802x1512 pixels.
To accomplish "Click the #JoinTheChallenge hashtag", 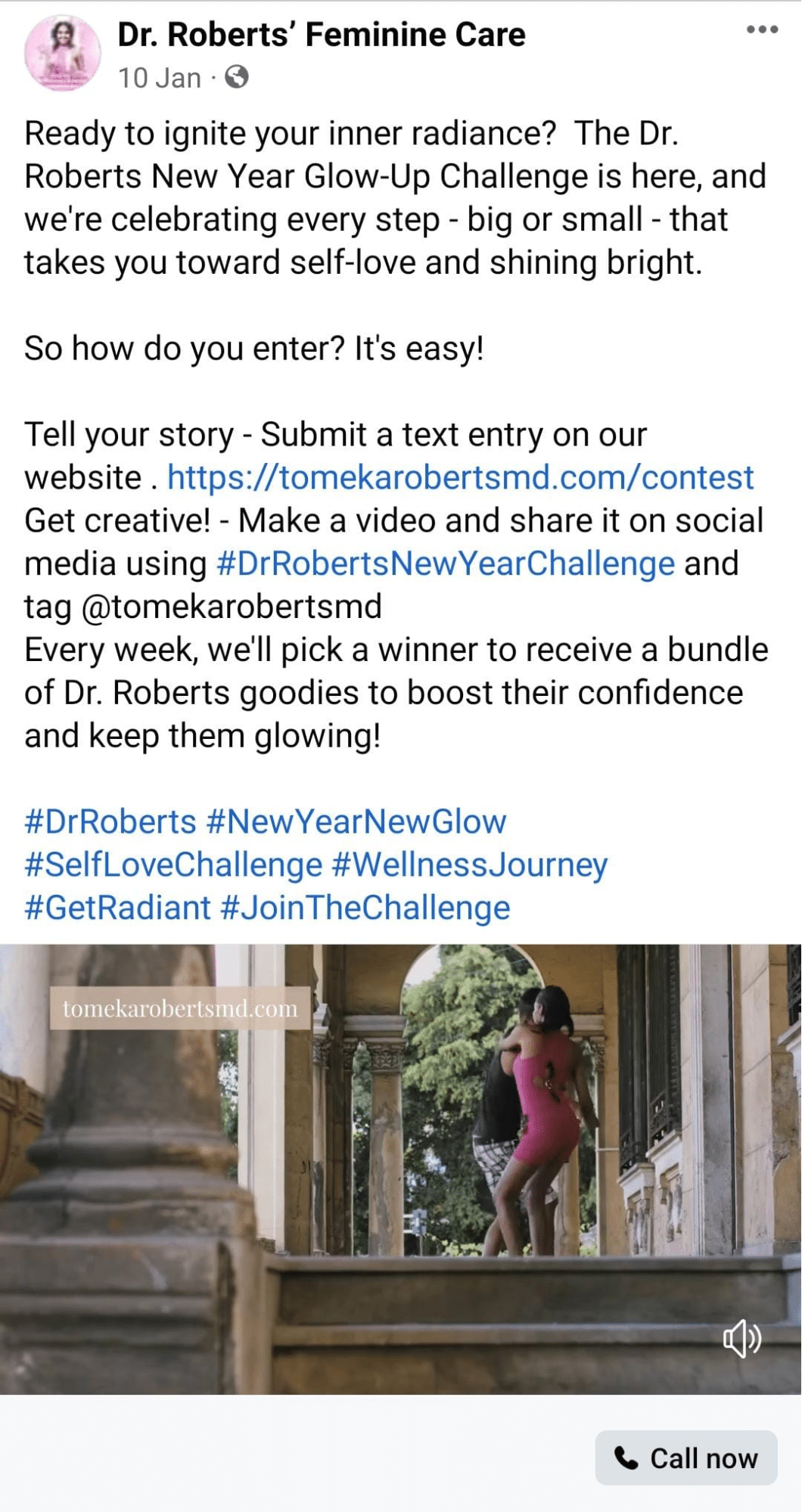I will point(365,908).
